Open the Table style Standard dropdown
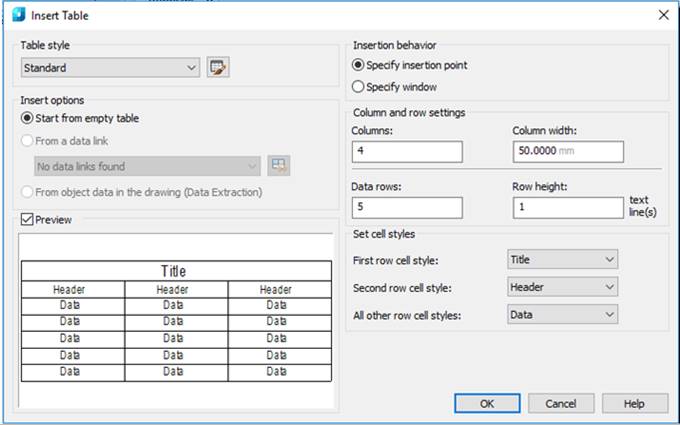 click(110, 68)
